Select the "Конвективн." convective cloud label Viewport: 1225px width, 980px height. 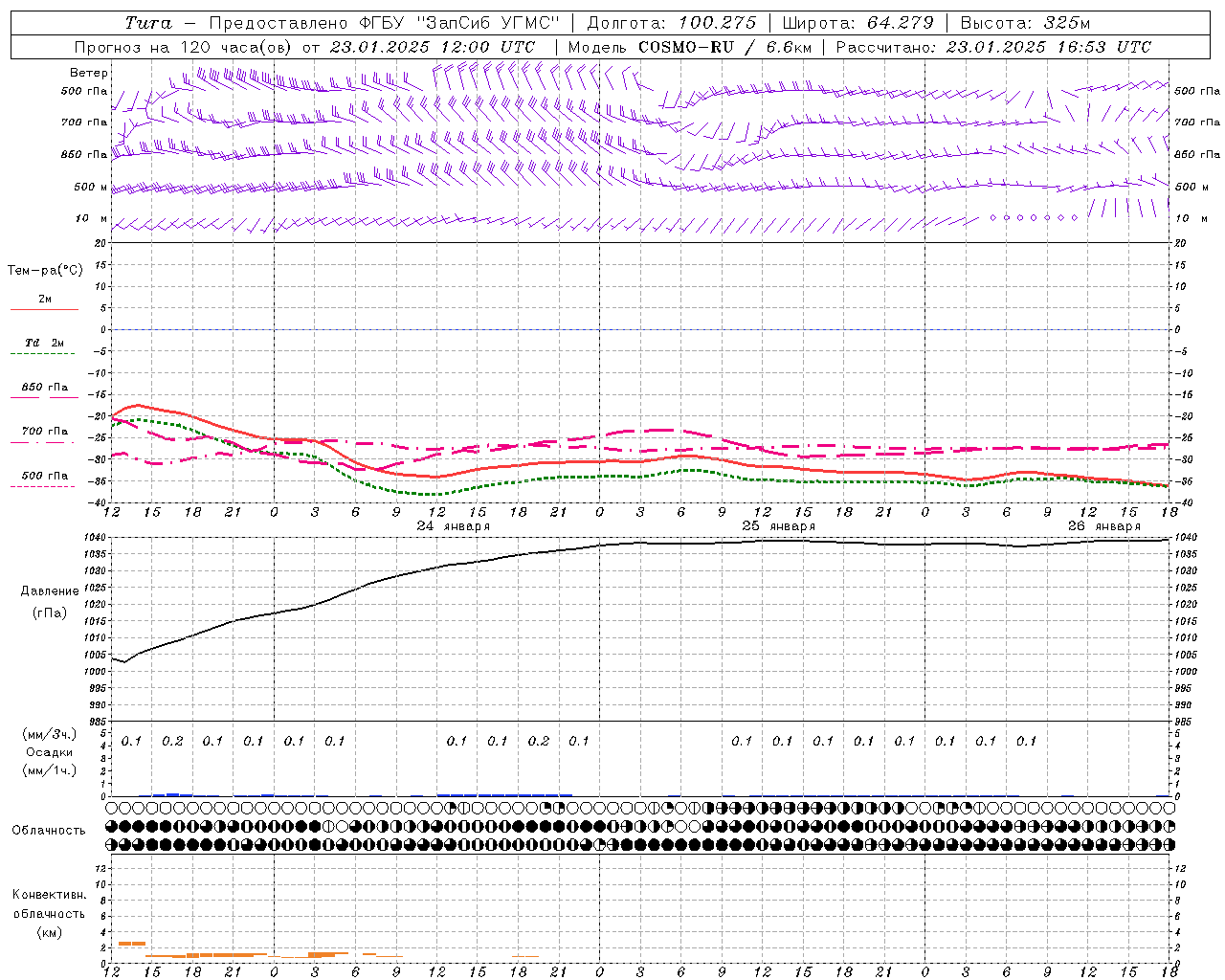49,895
